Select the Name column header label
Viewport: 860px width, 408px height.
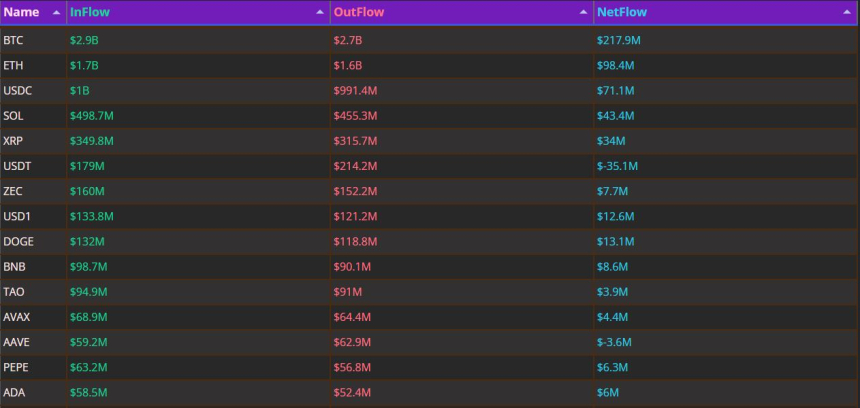click(21, 13)
